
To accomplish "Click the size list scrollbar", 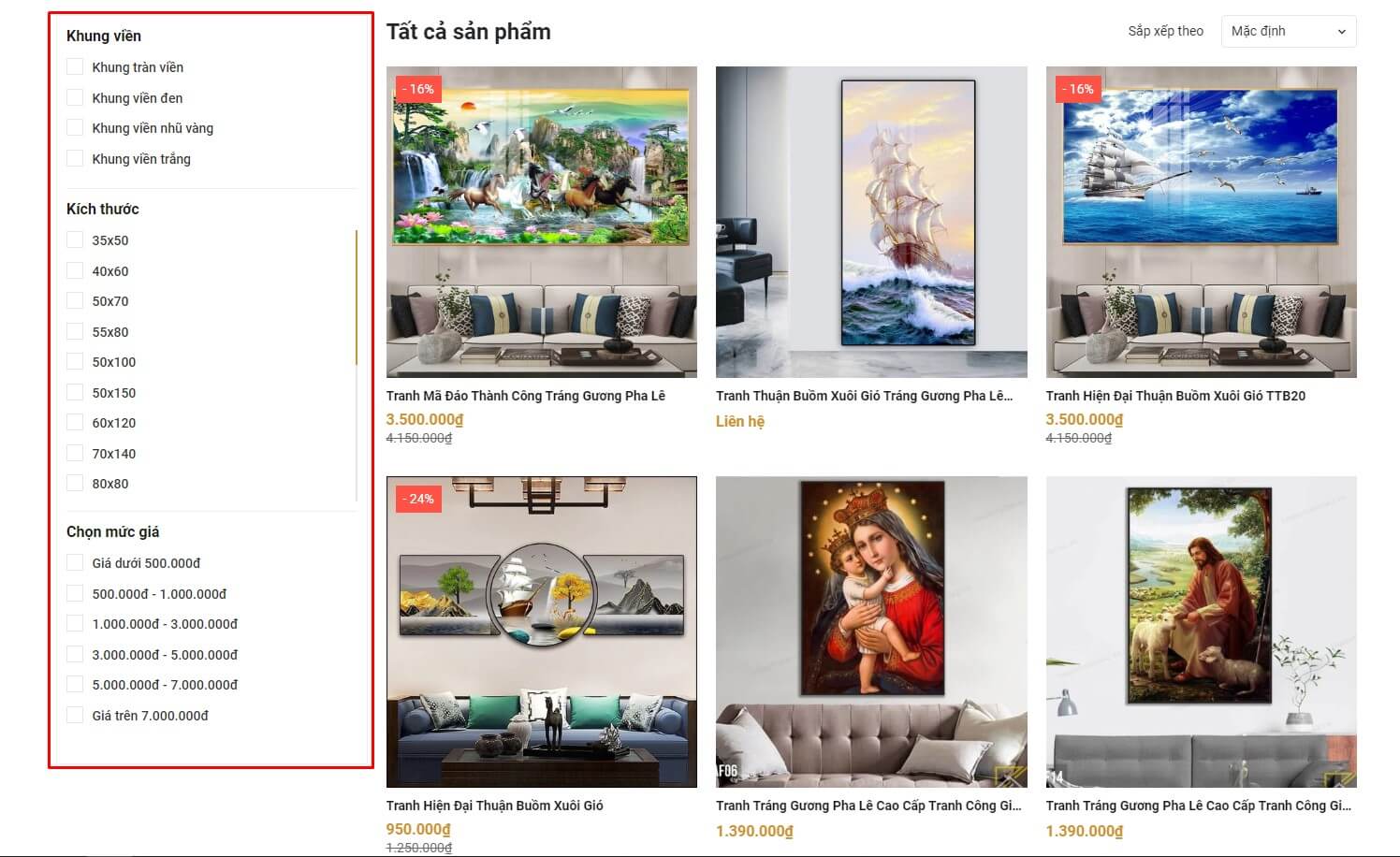I will 357,298.
